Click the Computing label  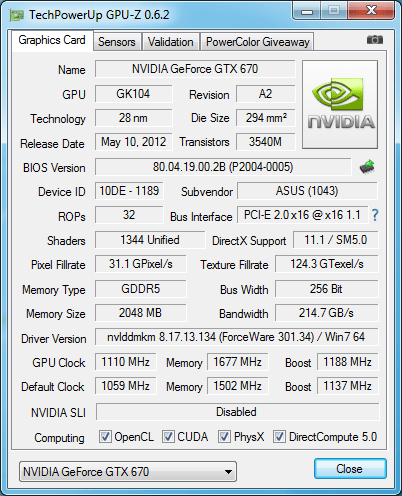tap(59, 438)
